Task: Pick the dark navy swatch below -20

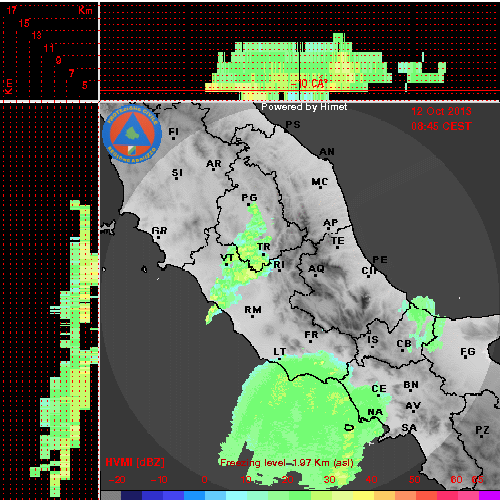Action: (x=131, y=495)
